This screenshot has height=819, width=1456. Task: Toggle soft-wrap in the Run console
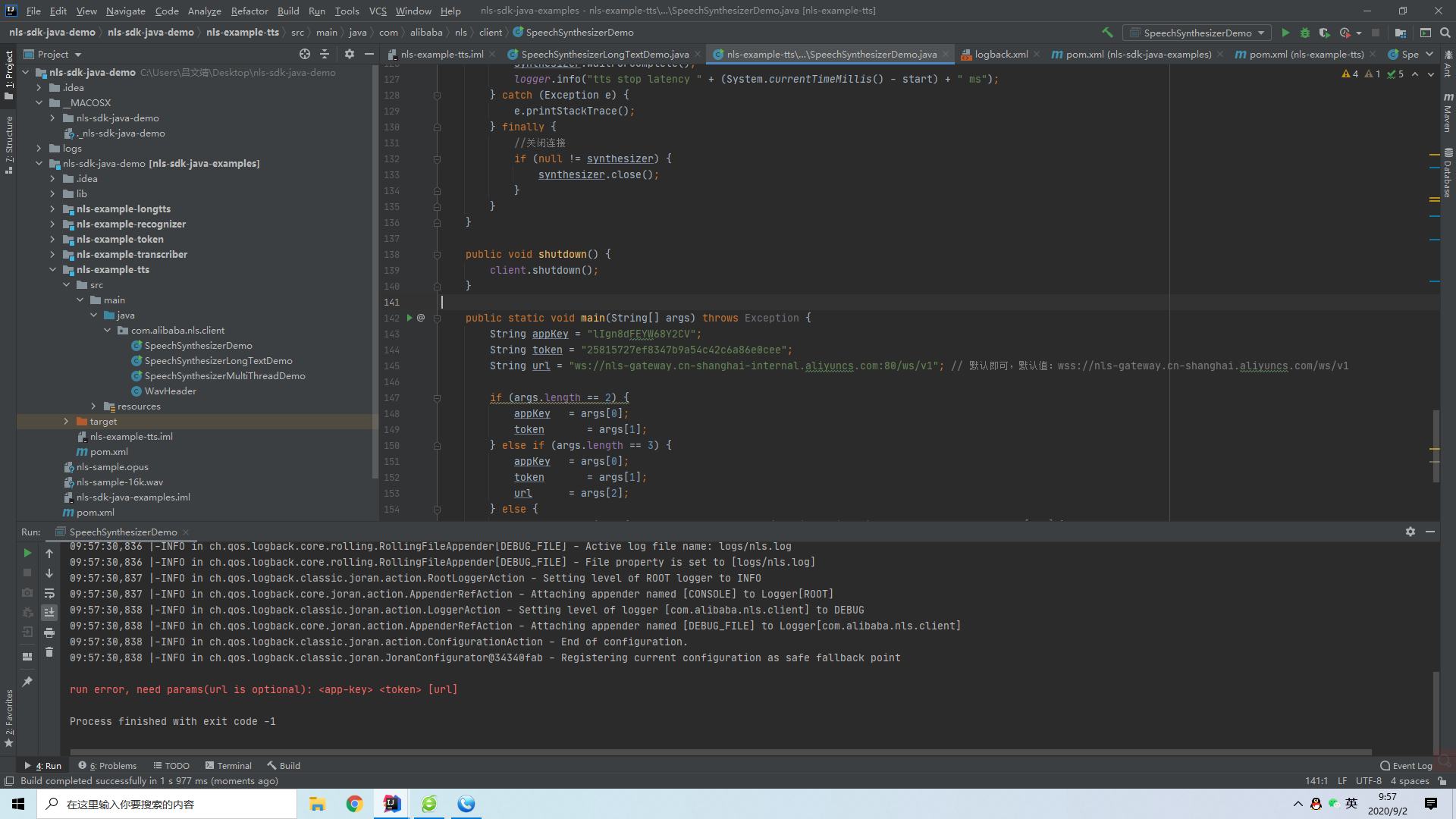click(49, 593)
